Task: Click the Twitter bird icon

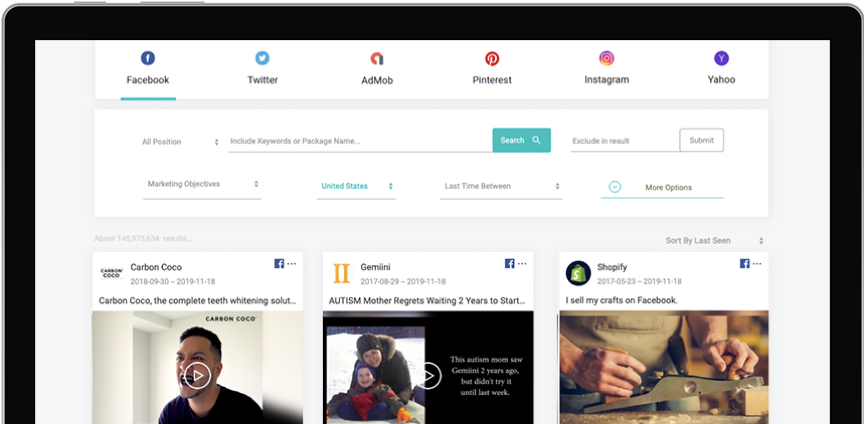Action: point(262,58)
